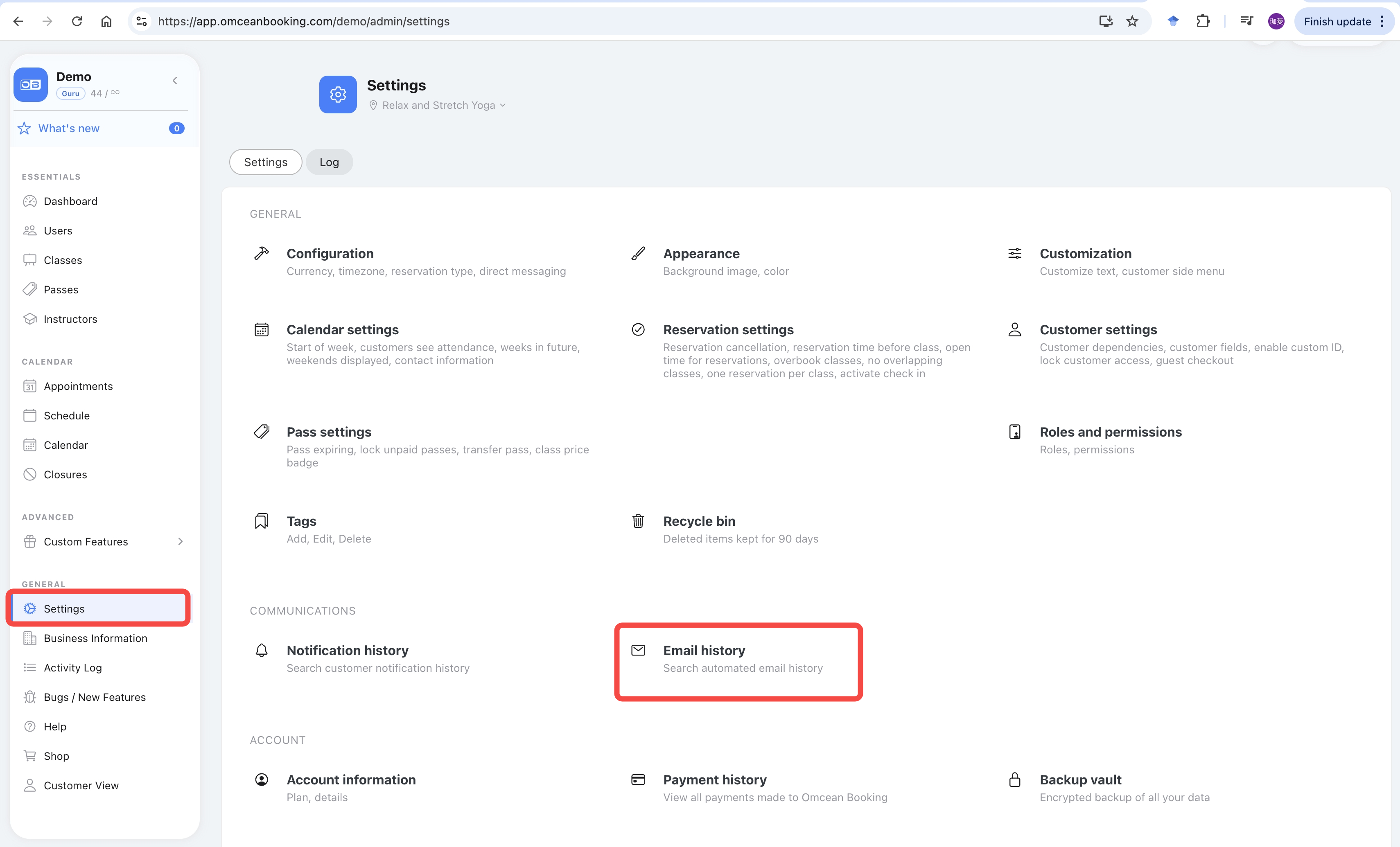
Task: Open Recycle bin trash icon
Action: [x=638, y=521]
